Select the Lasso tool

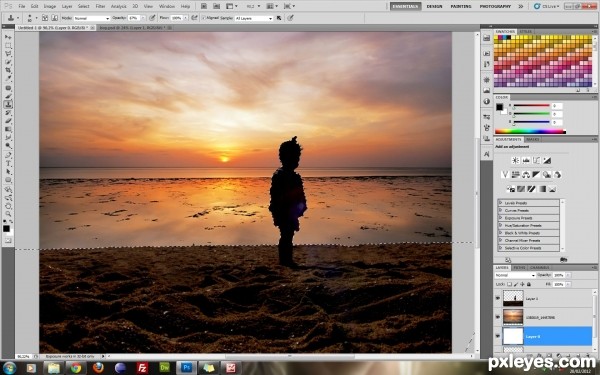8,54
